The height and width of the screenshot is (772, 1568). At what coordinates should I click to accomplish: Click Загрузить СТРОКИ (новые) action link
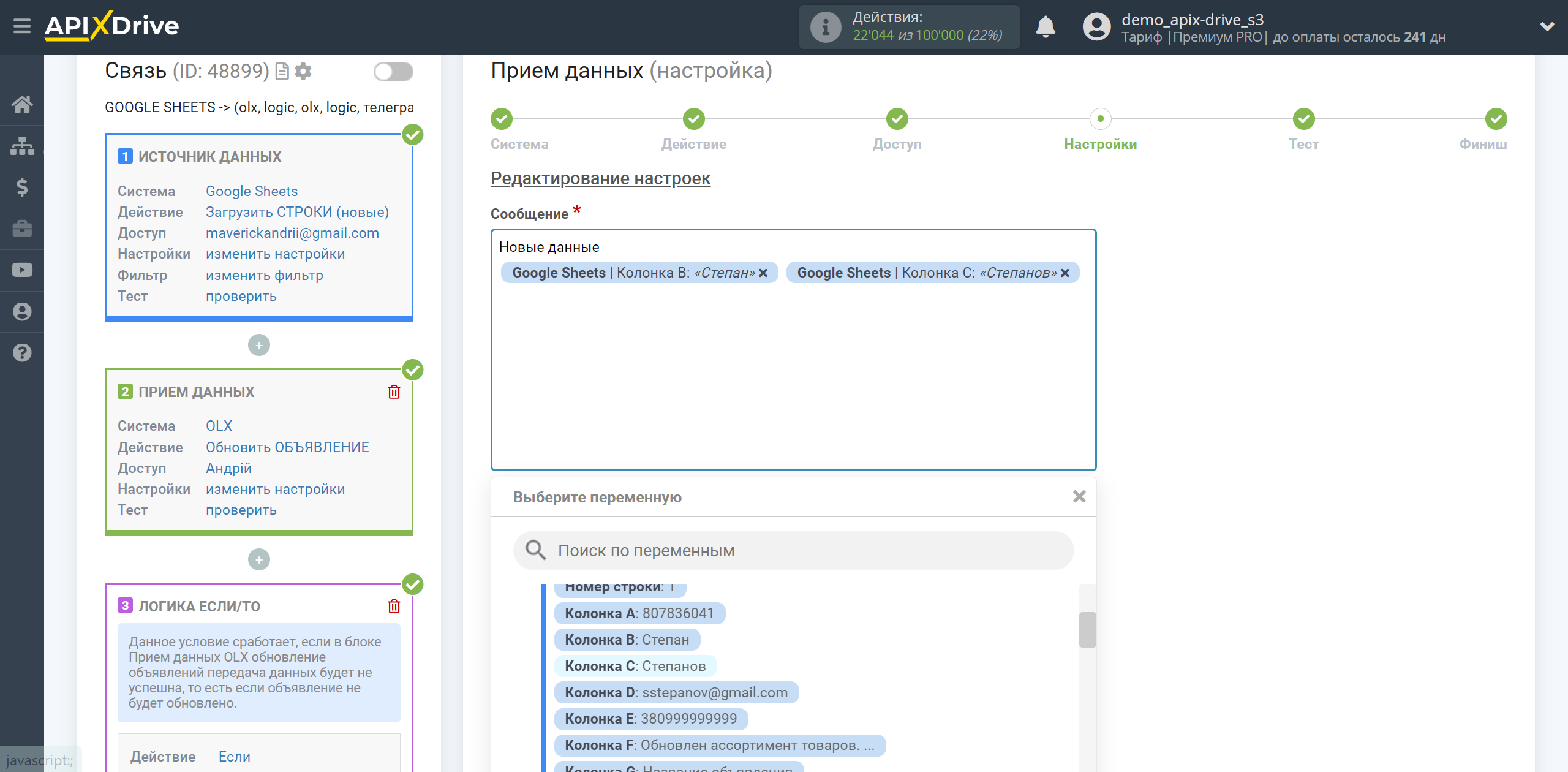[297, 212]
